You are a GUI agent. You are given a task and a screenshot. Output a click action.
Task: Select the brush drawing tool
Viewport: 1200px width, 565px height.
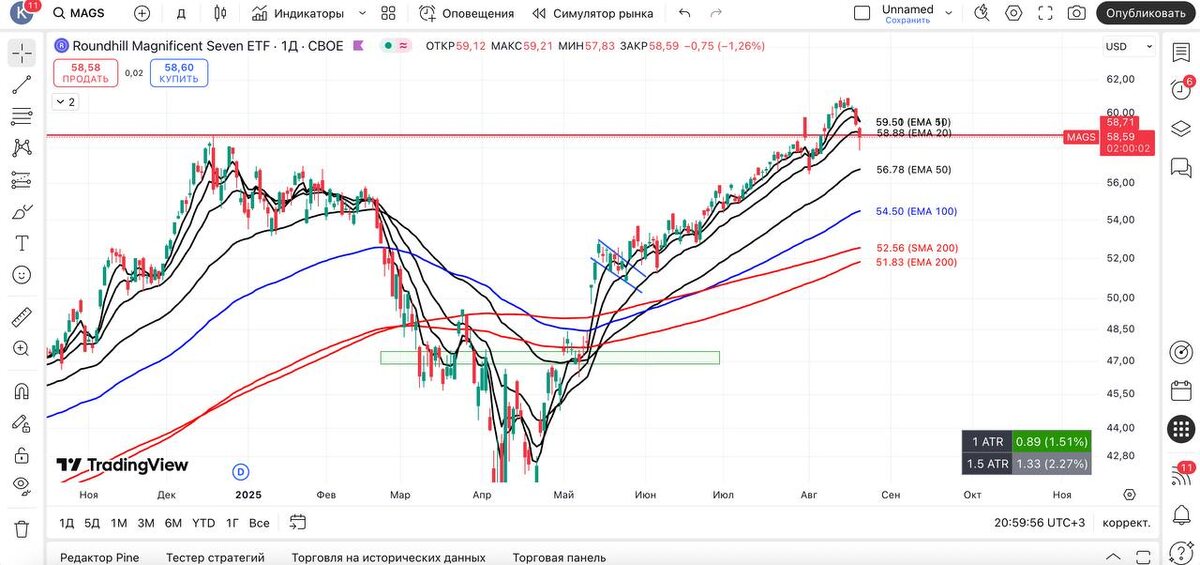tap(21, 212)
